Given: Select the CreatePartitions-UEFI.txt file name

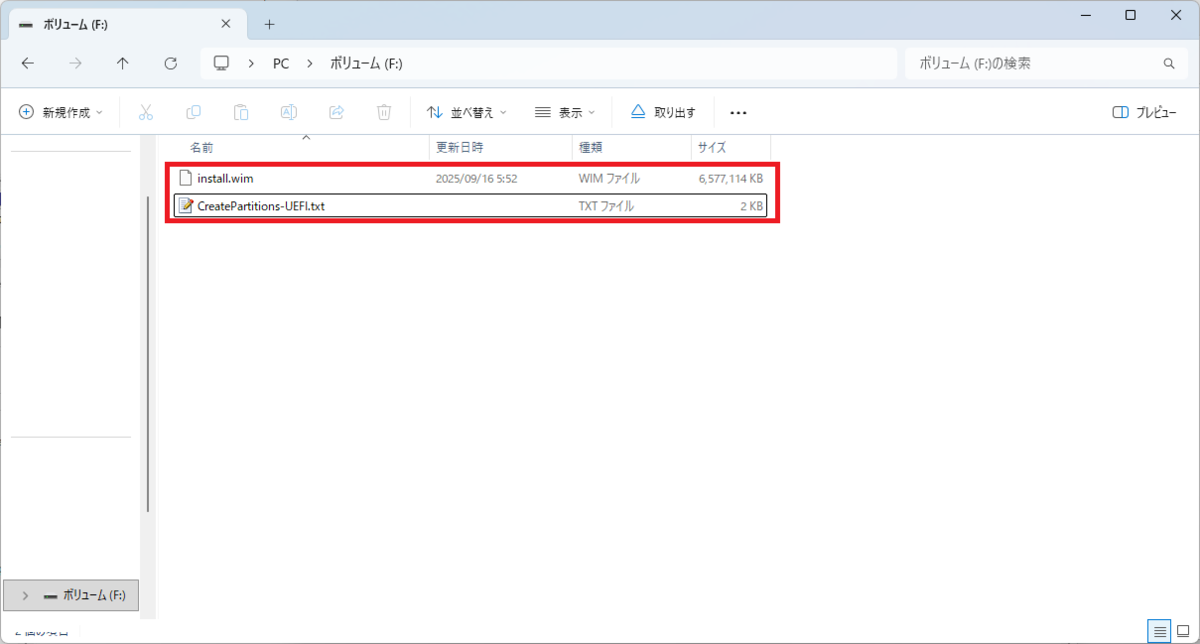Looking at the screenshot, I should (261, 206).
